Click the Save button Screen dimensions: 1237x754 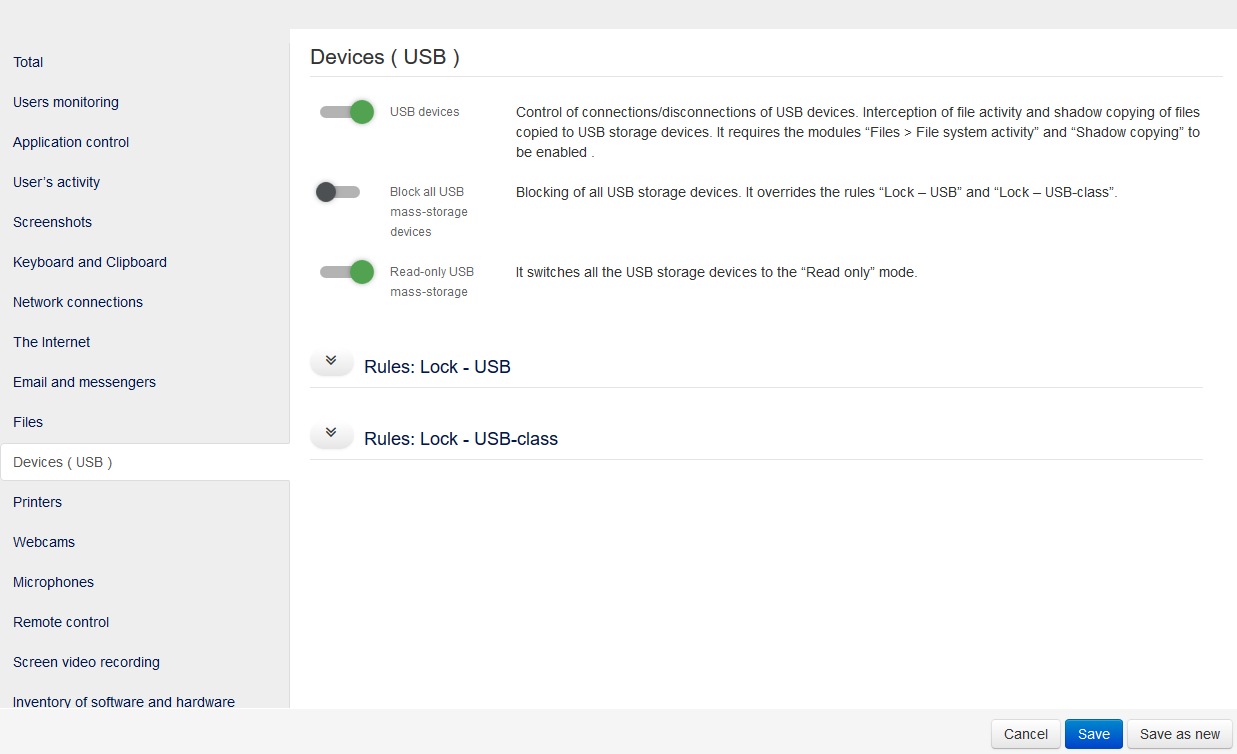(x=1093, y=733)
